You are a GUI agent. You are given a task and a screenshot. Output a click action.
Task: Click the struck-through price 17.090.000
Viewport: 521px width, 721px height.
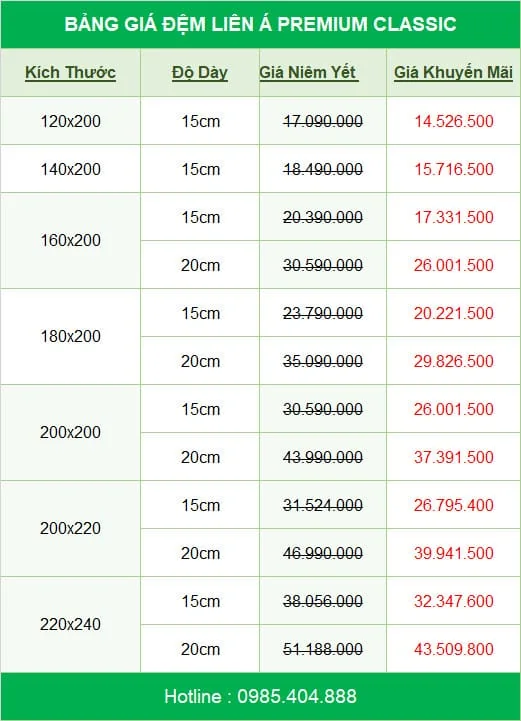[323, 121]
